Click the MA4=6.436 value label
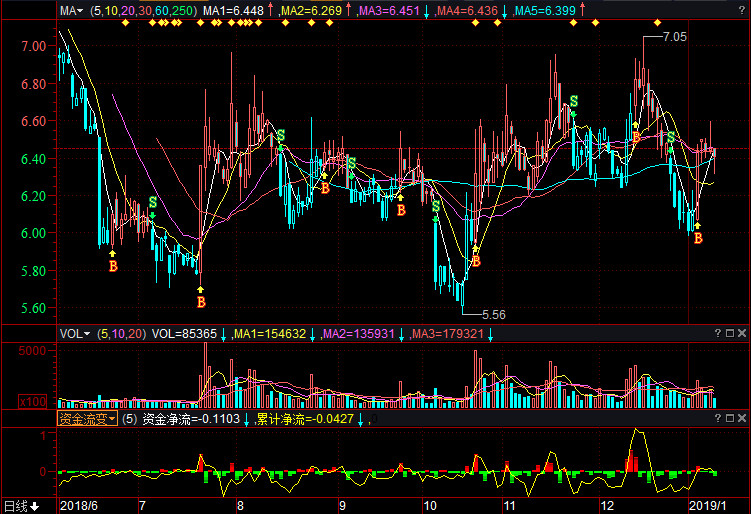This screenshot has height=514, width=751. click(467, 11)
